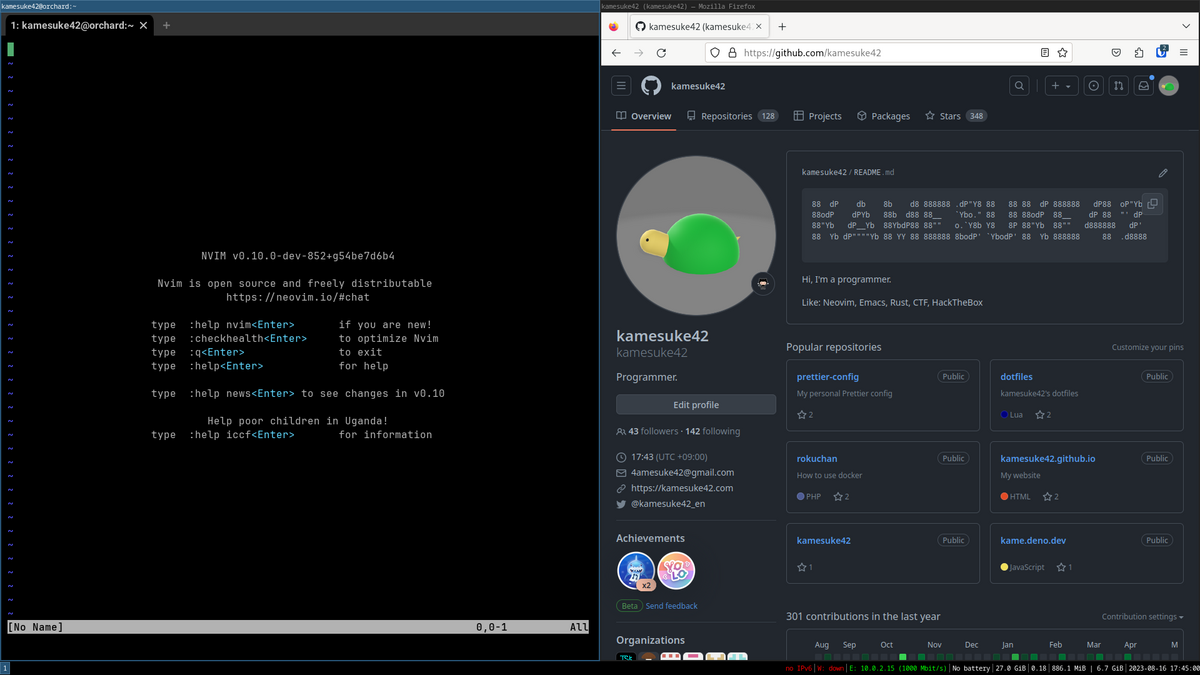Image resolution: width=1200 pixels, height=675 pixels.
Task: Click the shark achievement badge
Action: coord(636,571)
